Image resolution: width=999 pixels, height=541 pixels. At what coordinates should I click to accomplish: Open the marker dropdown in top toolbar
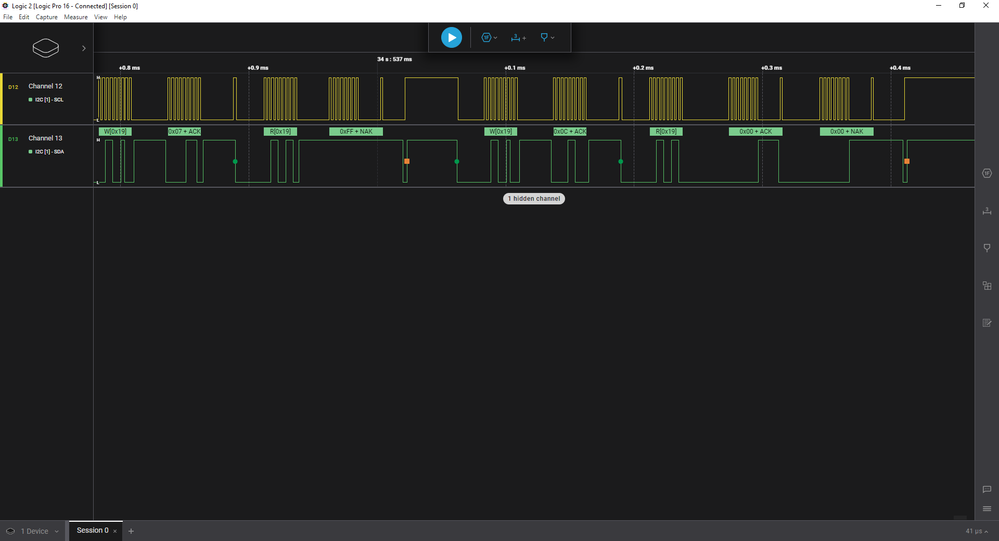(x=547, y=38)
